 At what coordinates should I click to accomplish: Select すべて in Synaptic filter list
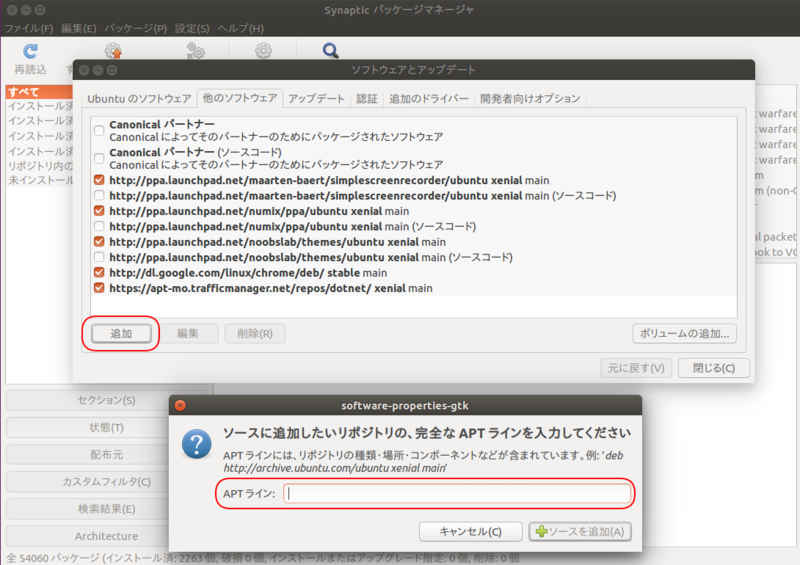(x=39, y=92)
